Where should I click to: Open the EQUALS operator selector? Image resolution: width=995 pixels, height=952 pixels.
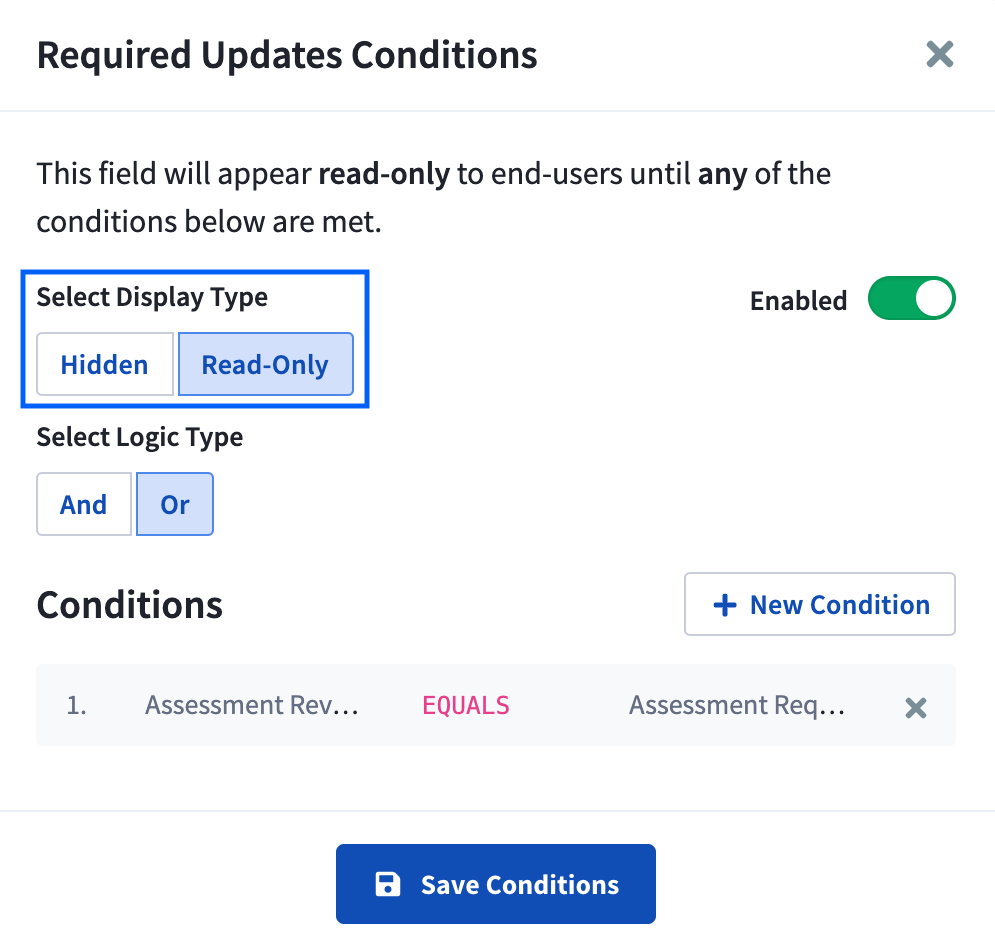coord(465,705)
